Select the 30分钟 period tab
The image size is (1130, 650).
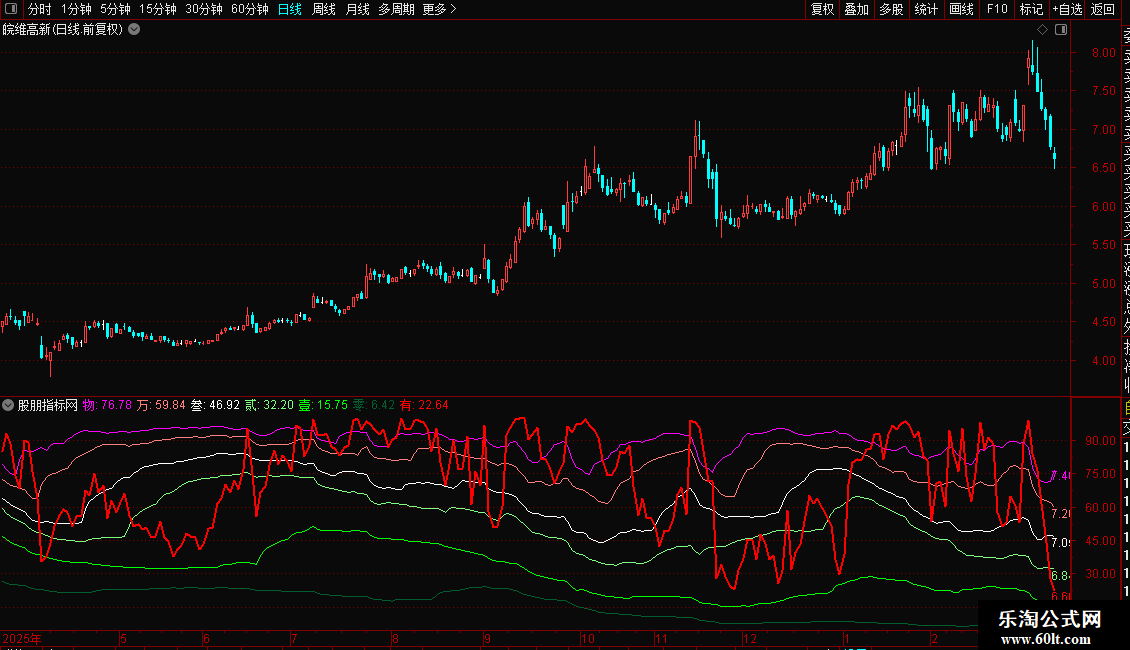[x=204, y=9]
